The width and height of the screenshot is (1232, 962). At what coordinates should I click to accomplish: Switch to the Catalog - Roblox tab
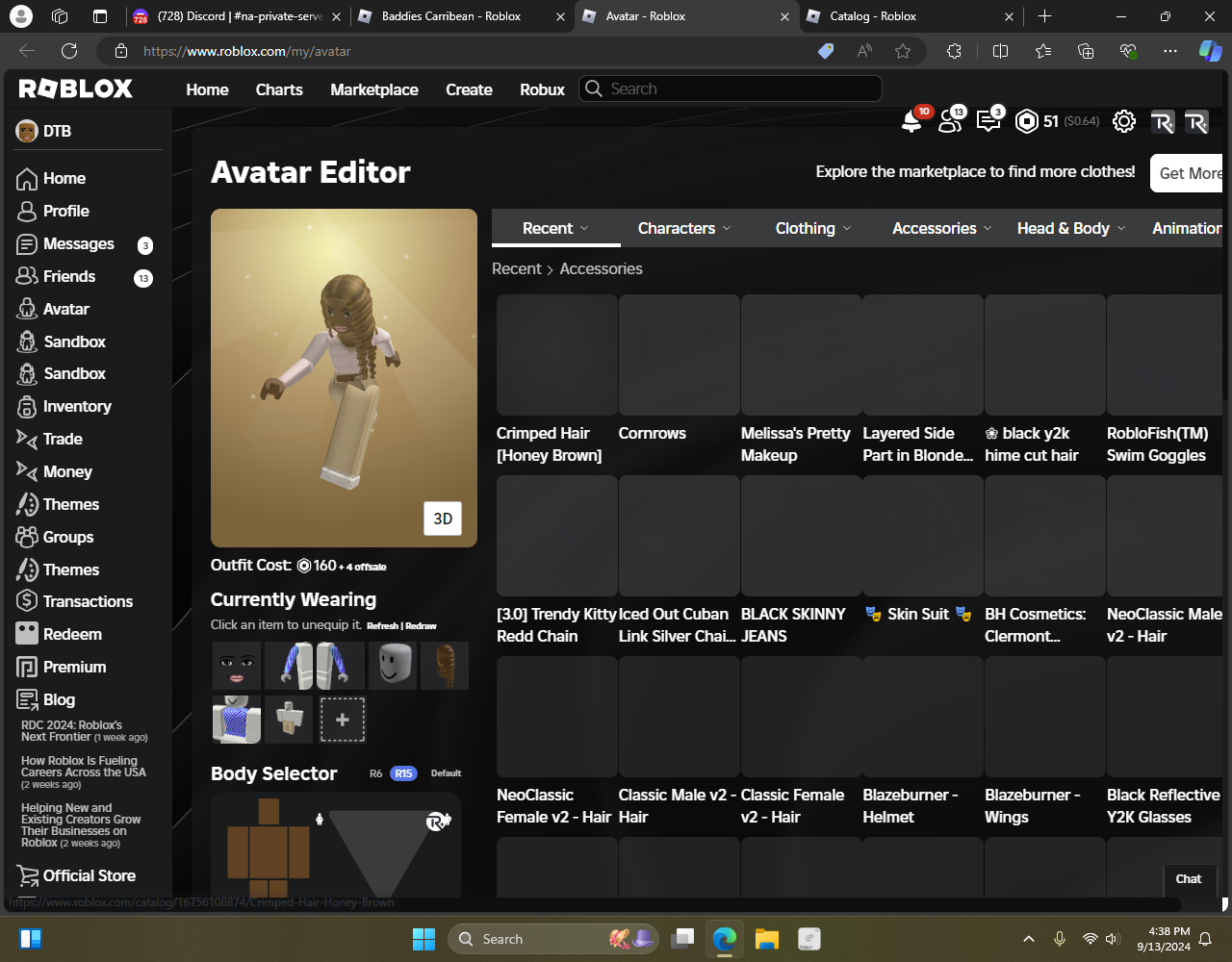tap(911, 16)
